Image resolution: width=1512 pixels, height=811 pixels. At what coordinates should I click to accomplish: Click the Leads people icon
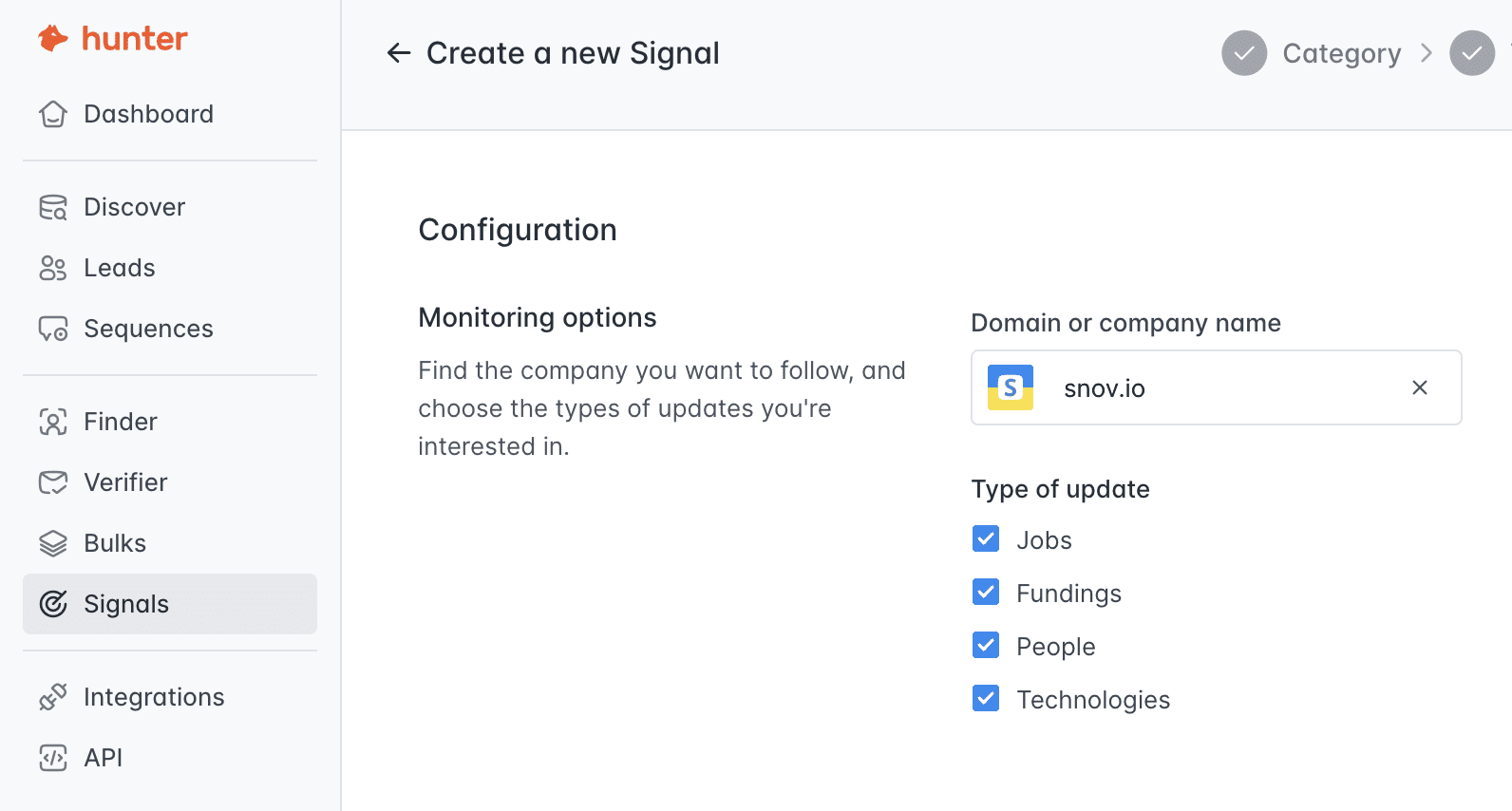coord(53,268)
